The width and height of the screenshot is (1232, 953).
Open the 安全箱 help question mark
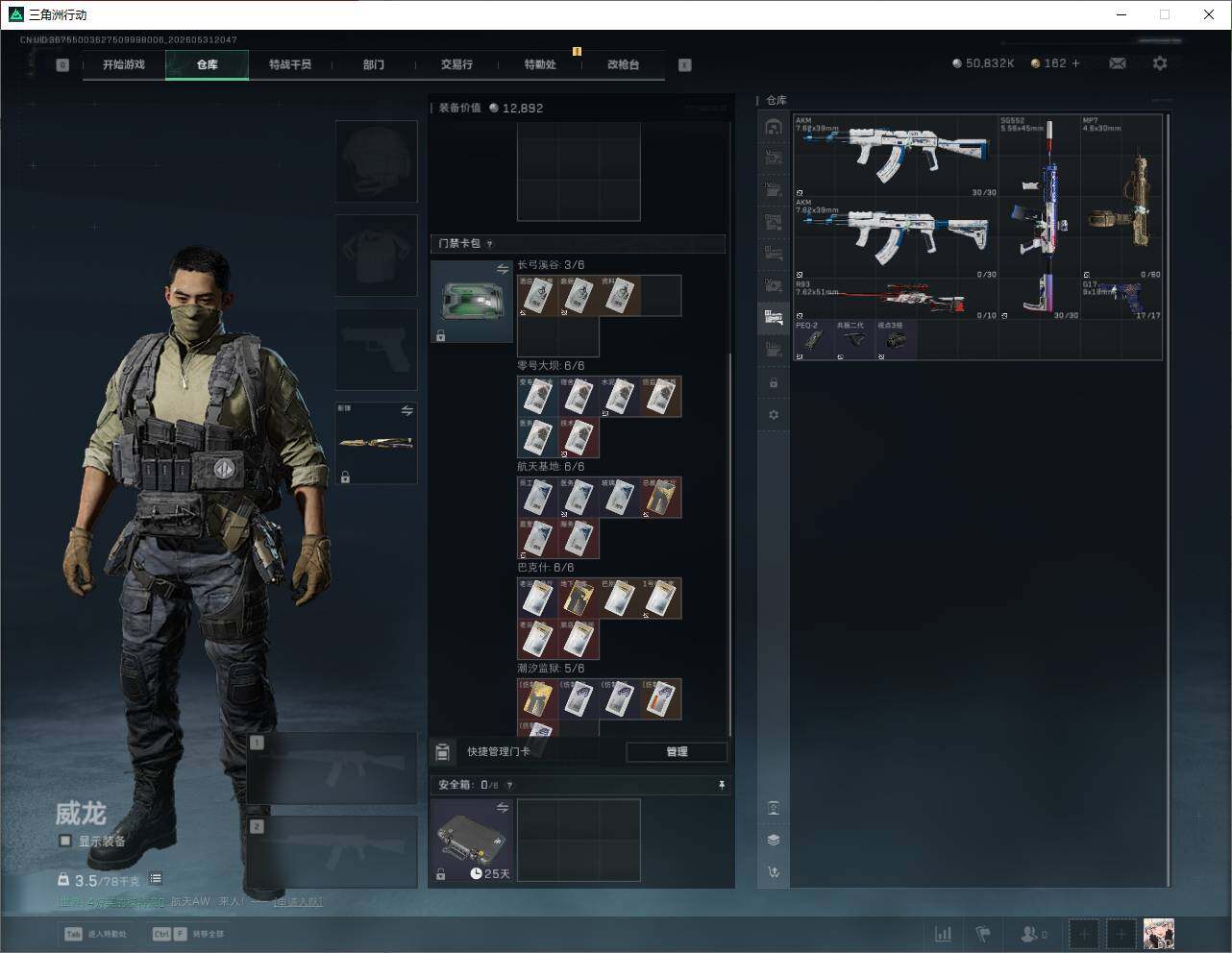509,785
